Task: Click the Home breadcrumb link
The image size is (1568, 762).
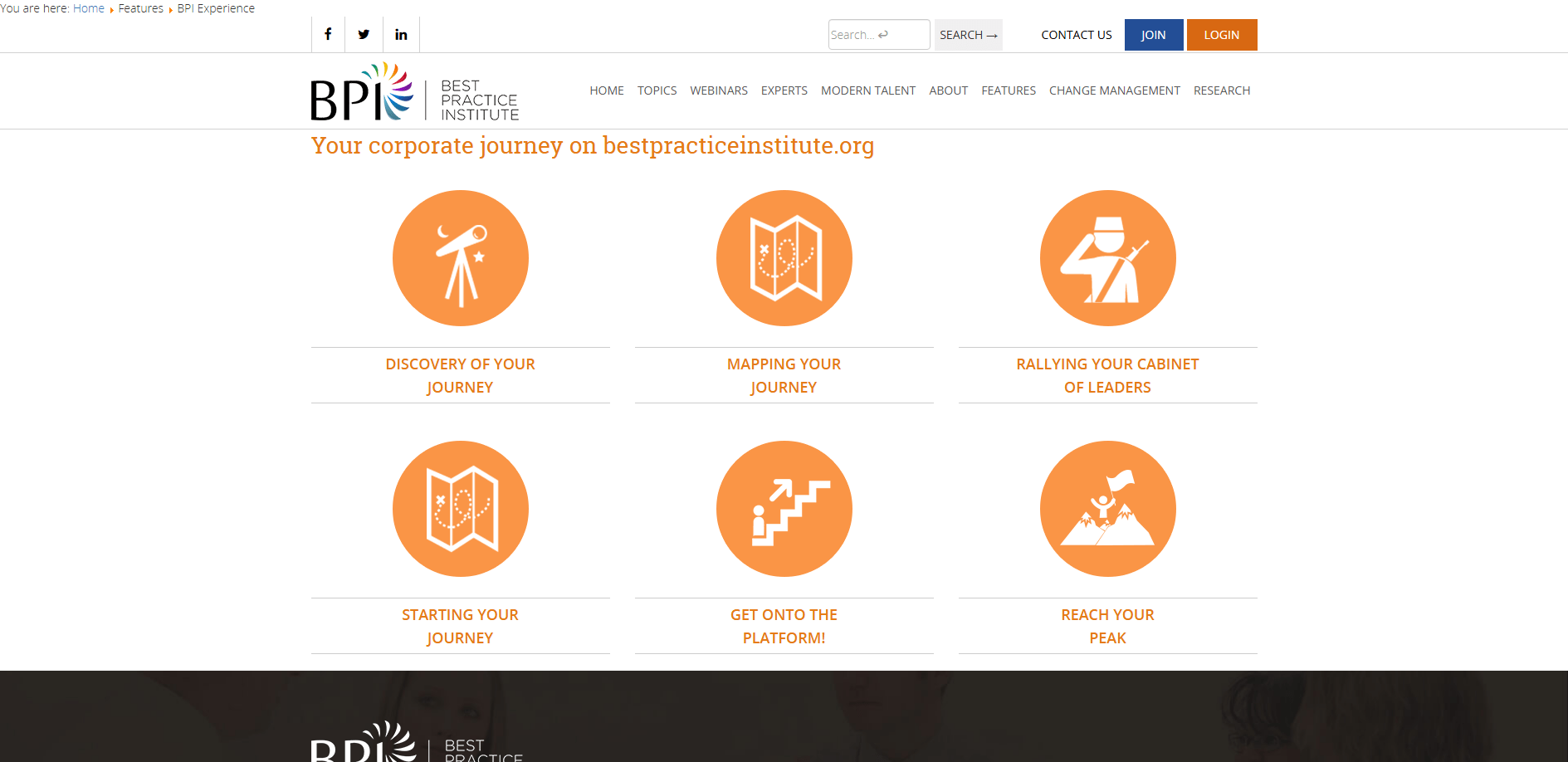Action: [x=89, y=8]
